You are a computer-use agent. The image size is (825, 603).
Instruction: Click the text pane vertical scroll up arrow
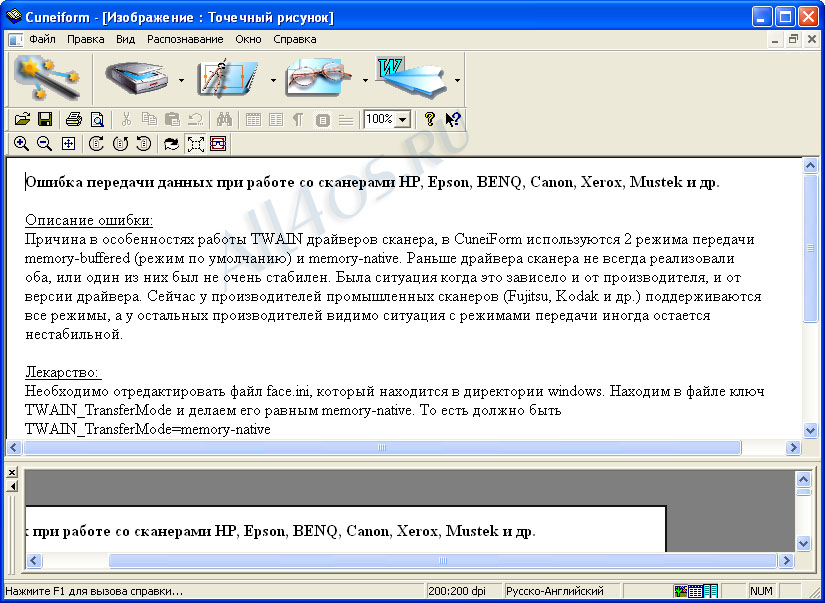click(x=810, y=166)
